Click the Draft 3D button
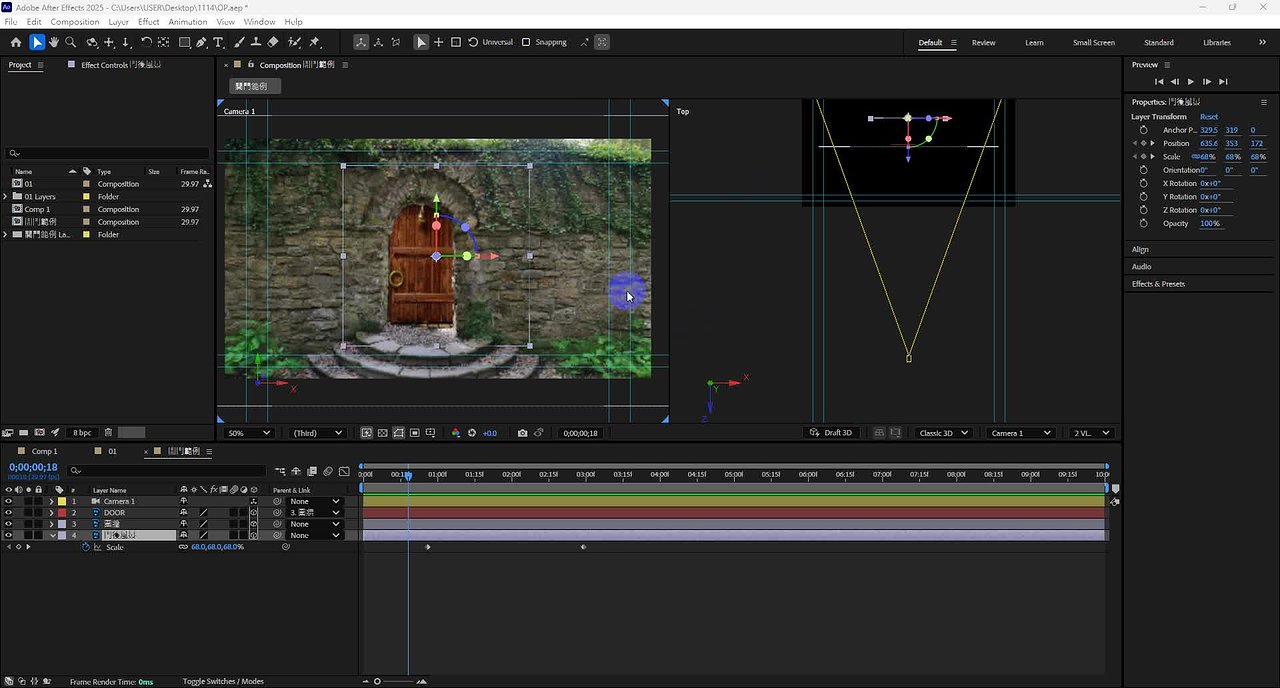The height and width of the screenshot is (688, 1280). [831, 433]
